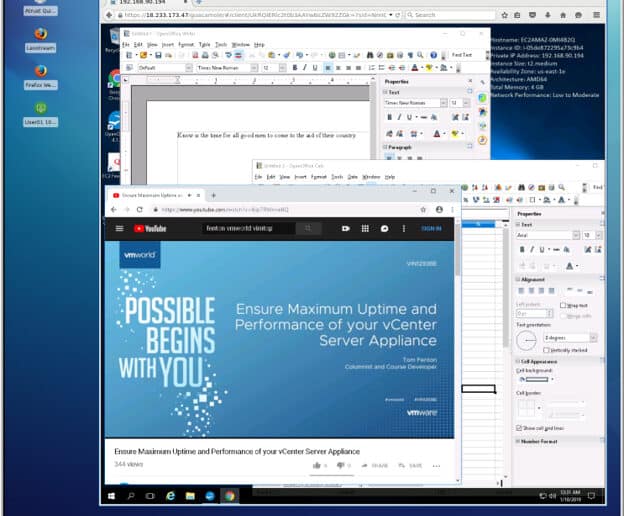
Task: Toggle Wrap text checkbox in Calc sidebar
Action: coord(563,305)
